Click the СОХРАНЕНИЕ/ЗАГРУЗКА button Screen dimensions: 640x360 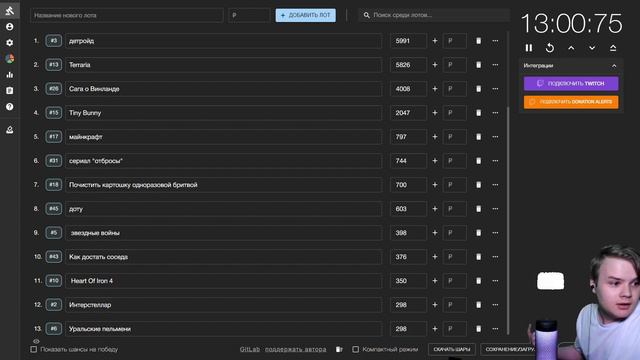(x=509, y=349)
